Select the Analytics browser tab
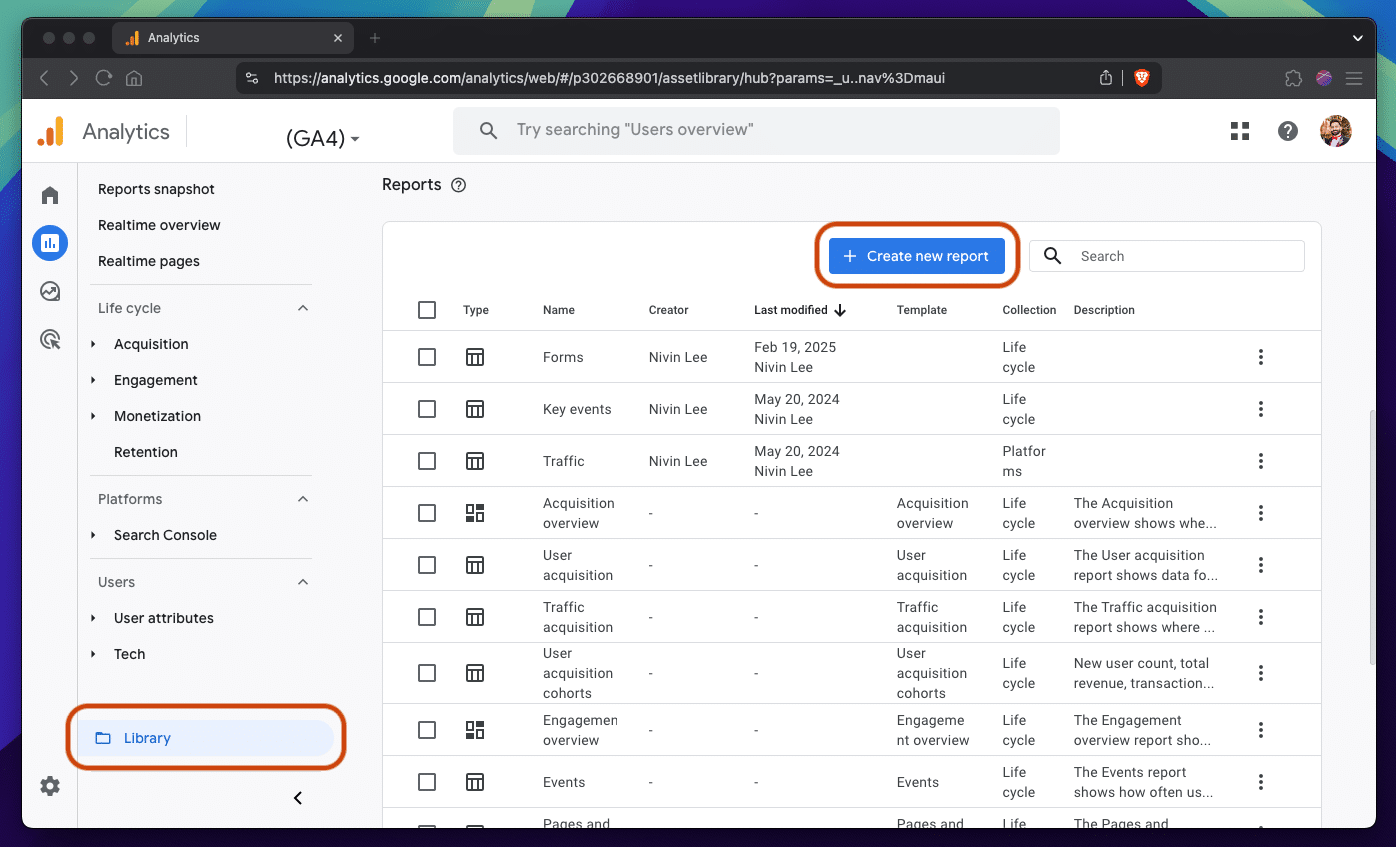 tap(233, 38)
